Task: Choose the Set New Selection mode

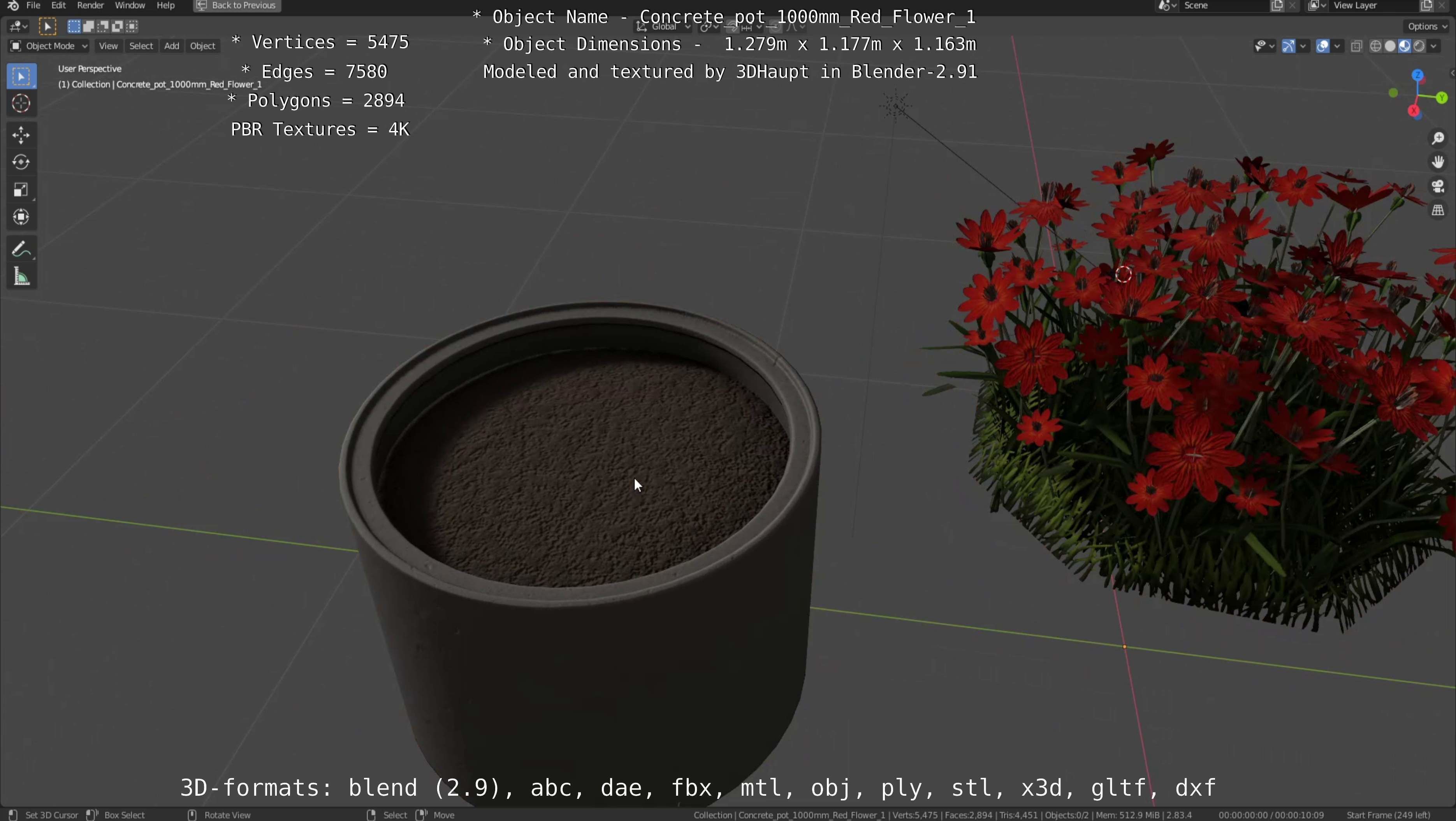Action: [74, 26]
